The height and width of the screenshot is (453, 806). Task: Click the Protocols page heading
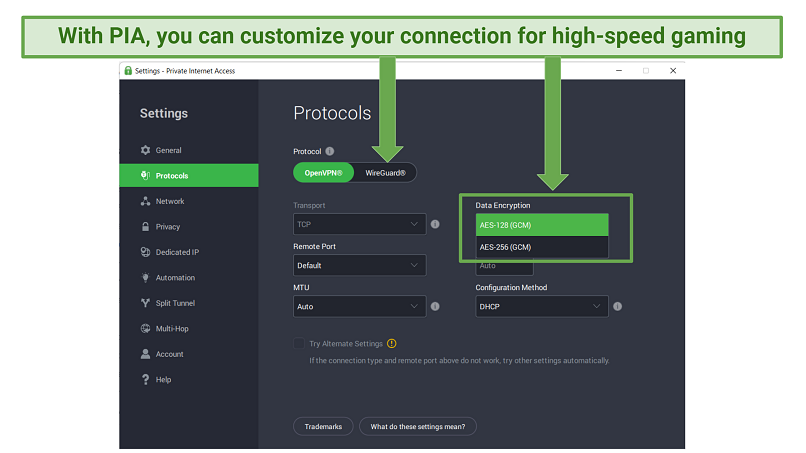332,113
